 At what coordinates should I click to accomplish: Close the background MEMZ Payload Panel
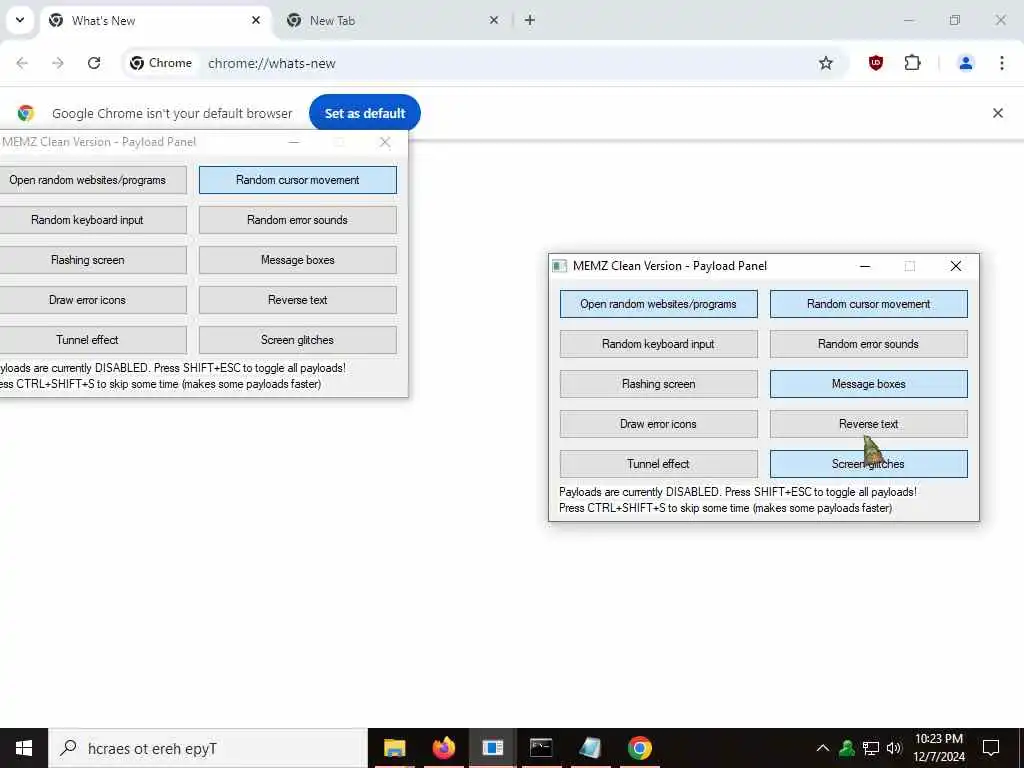[x=385, y=142]
